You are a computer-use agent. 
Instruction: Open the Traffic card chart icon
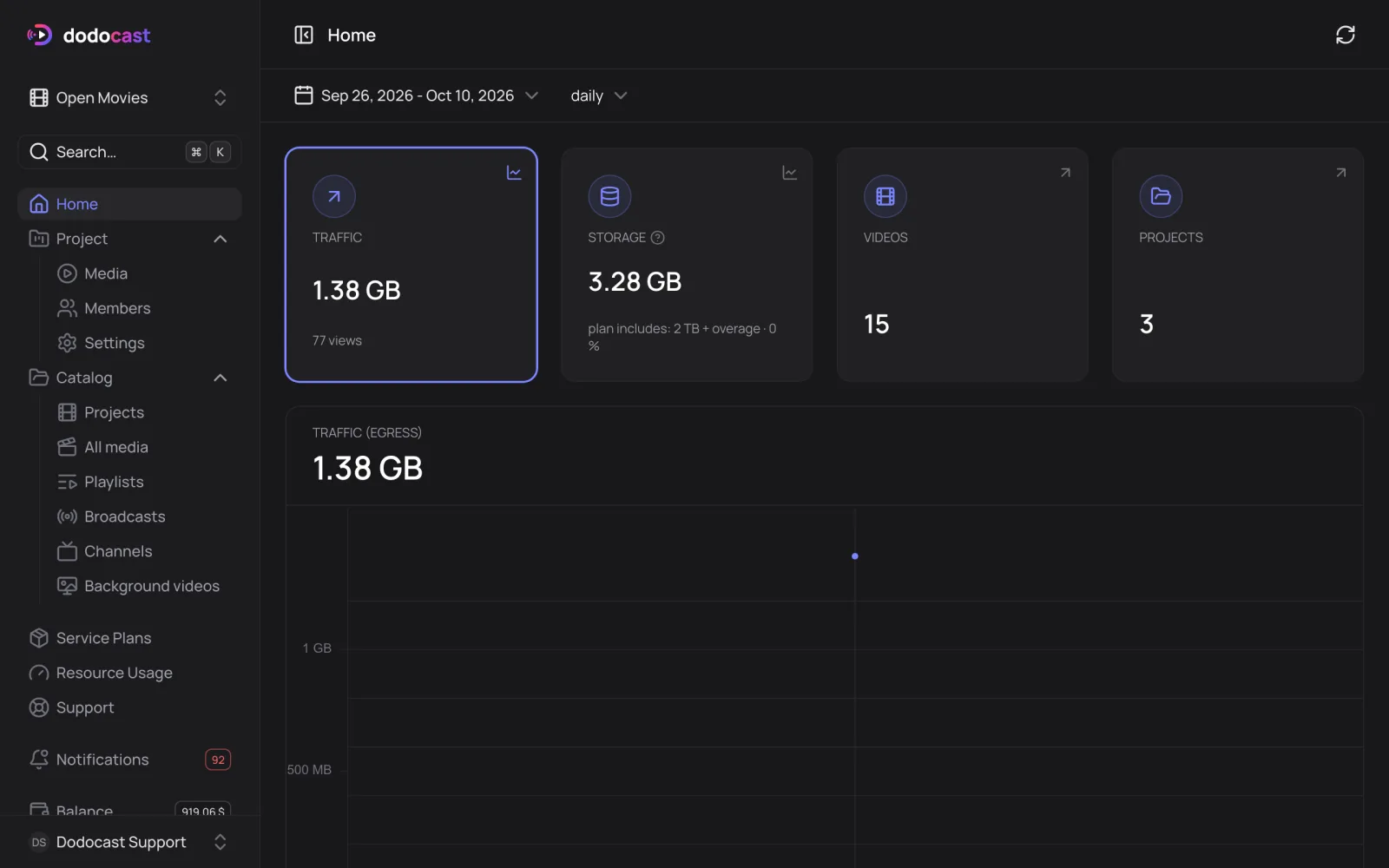pyautogui.click(x=514, y=173)
